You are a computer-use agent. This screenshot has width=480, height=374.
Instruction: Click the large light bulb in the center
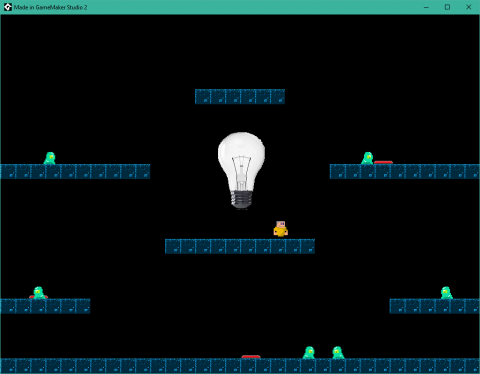click(x=241, y=170)
